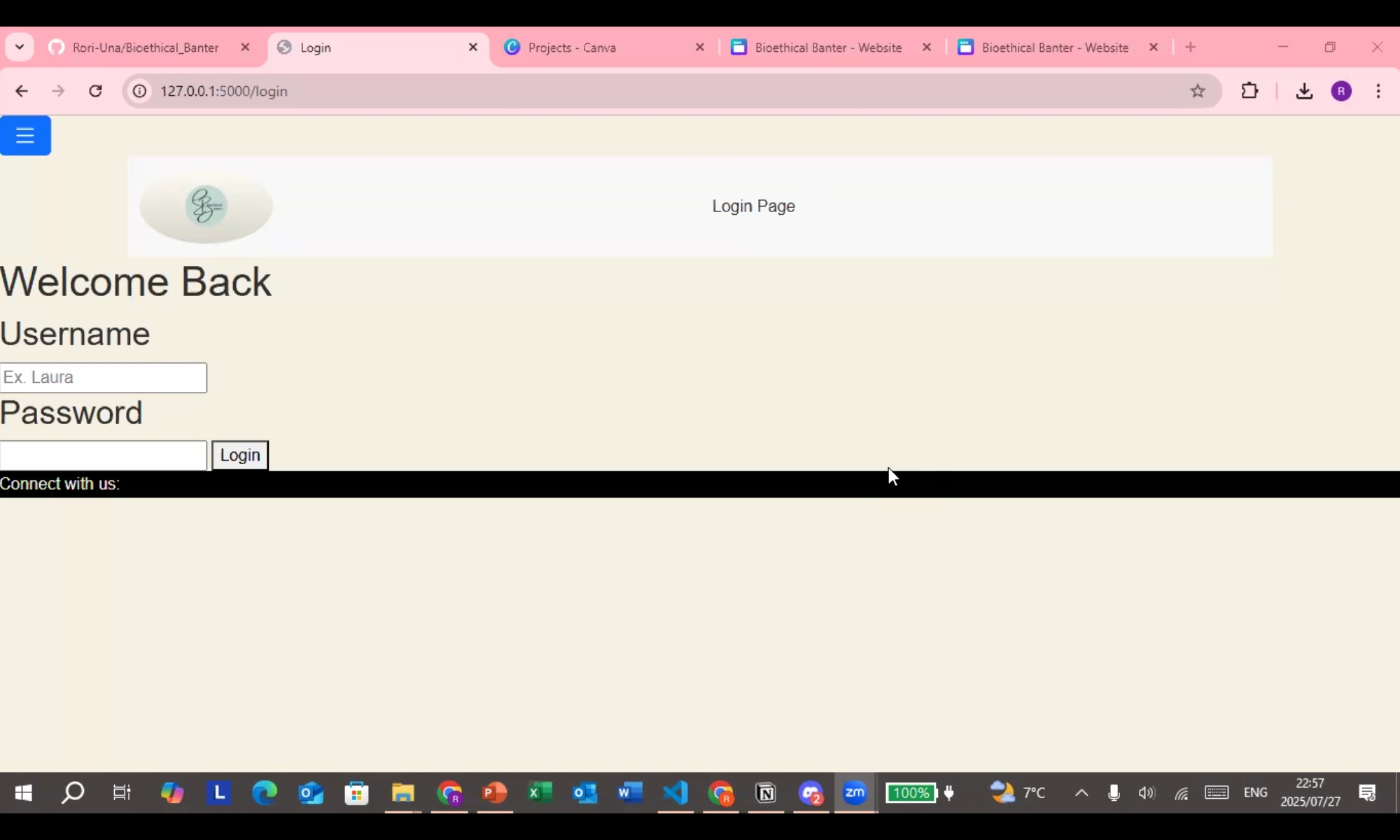1400x840 pixels.
Task: Open the browser Extensions puzzle icon
Action: [x=1249, y=91]
